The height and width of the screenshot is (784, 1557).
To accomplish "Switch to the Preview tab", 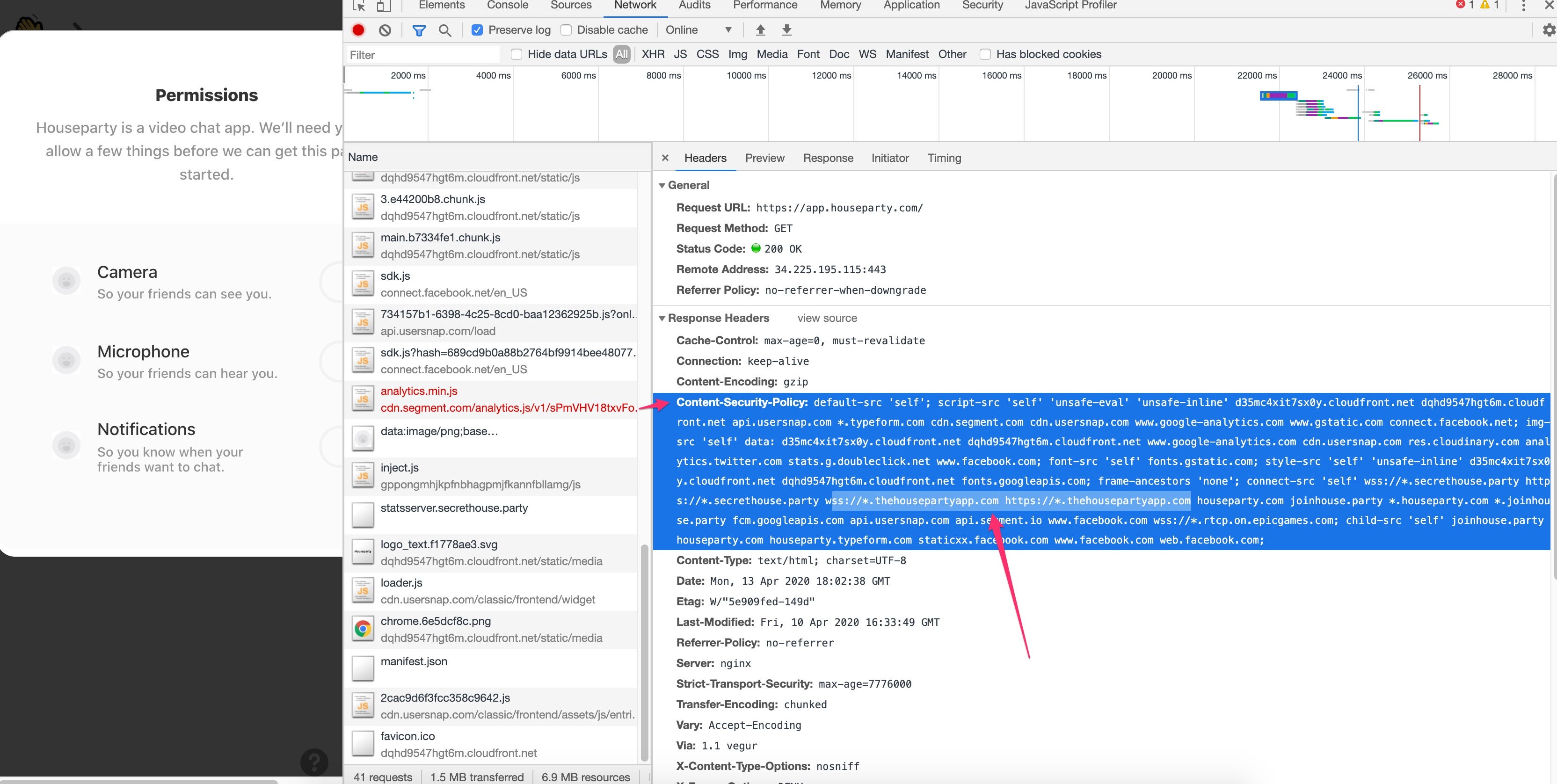I will point(764,157).
